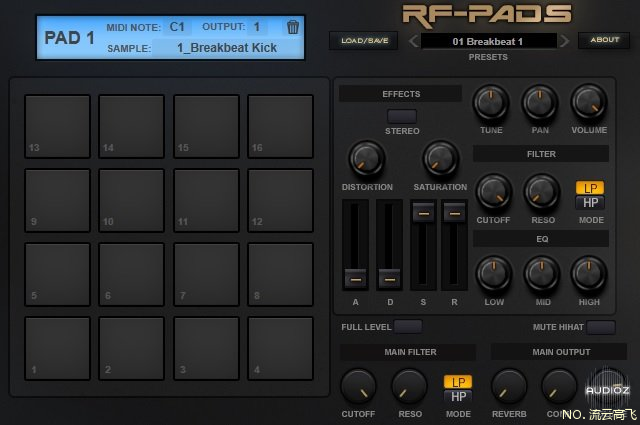This screenshot has width=640, height=425.
Task: Click the EQ section header
Action: pyautogui.click(x=541, y=239)
